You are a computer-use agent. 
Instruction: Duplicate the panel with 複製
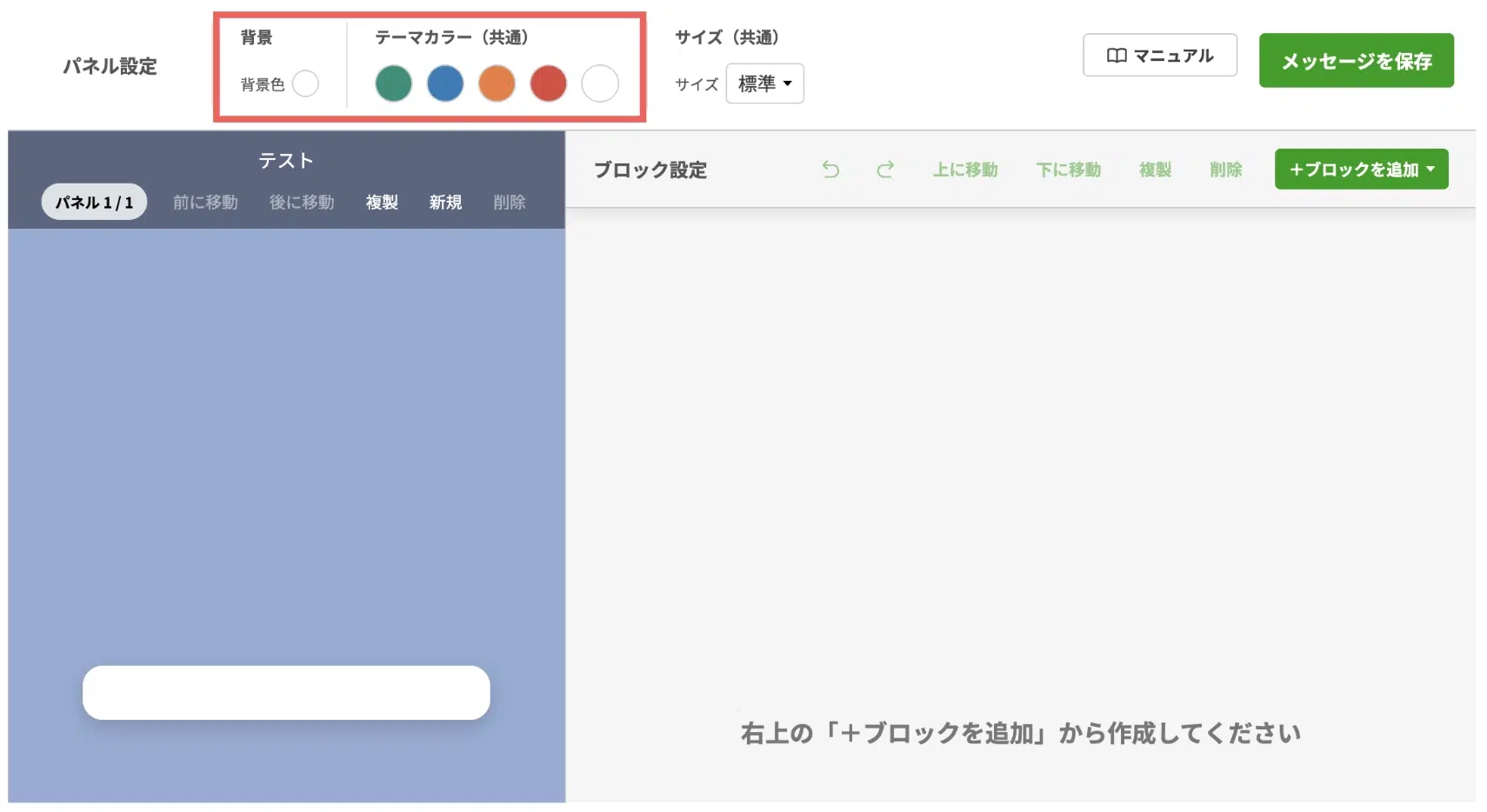382,203
